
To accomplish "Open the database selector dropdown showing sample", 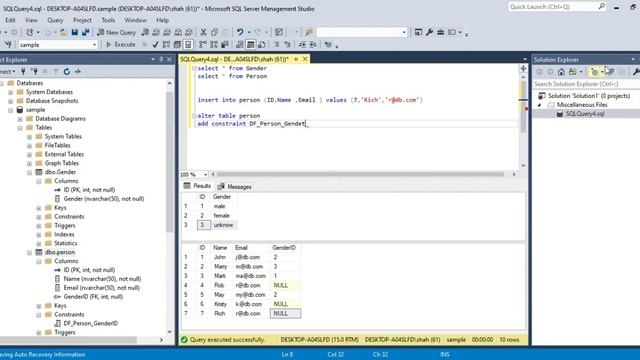I will (x=57, y=44).
